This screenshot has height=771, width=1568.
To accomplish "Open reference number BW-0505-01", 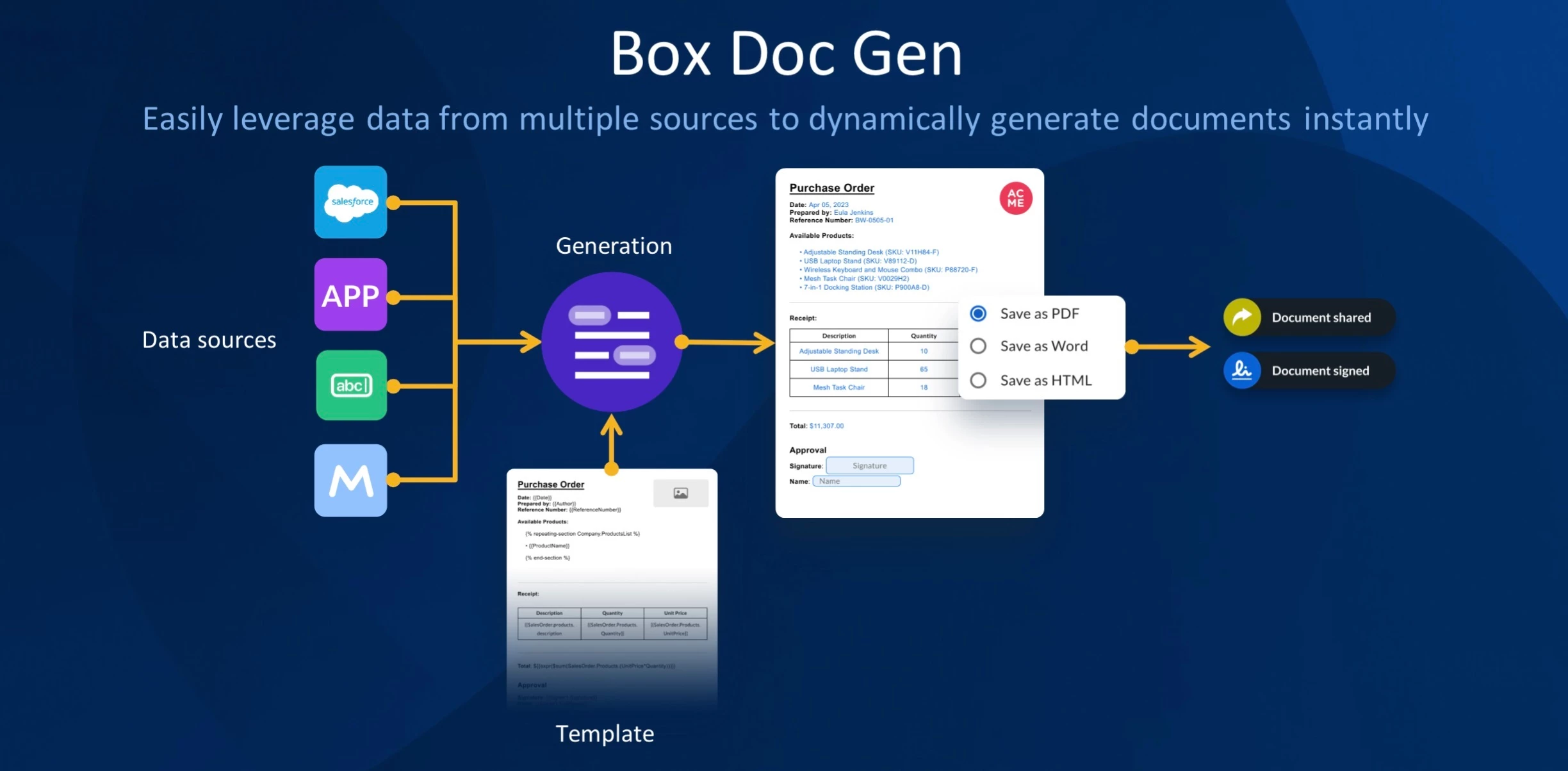I will [x=874, y=220].
